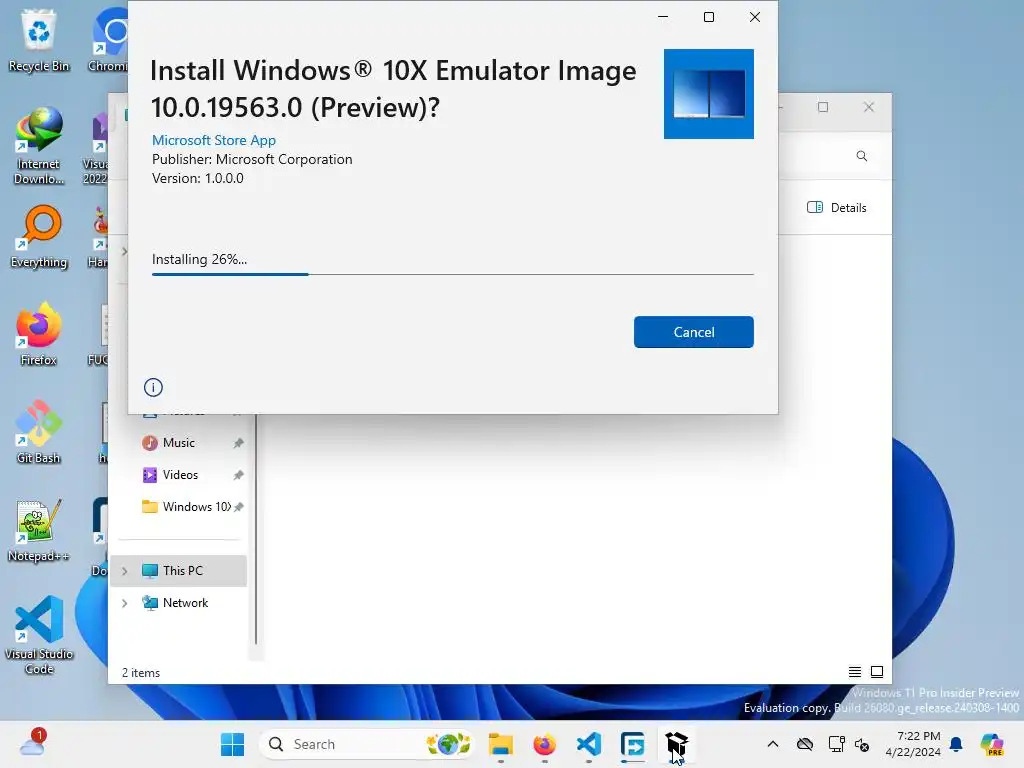Click the muted volume tray icon
This screenshot has width=1024, height=768.
(x=862, y=744)
